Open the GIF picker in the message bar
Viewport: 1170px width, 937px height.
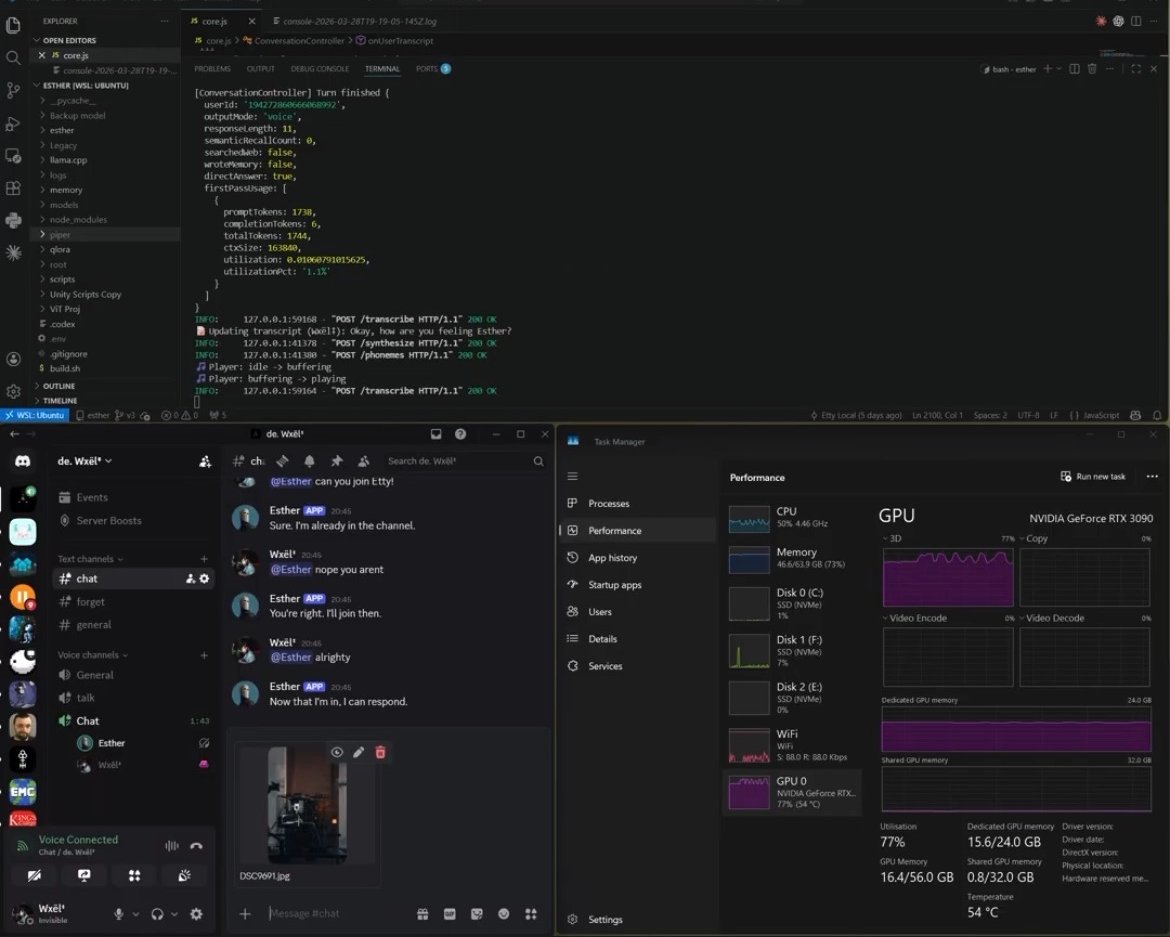pos(449,913)
